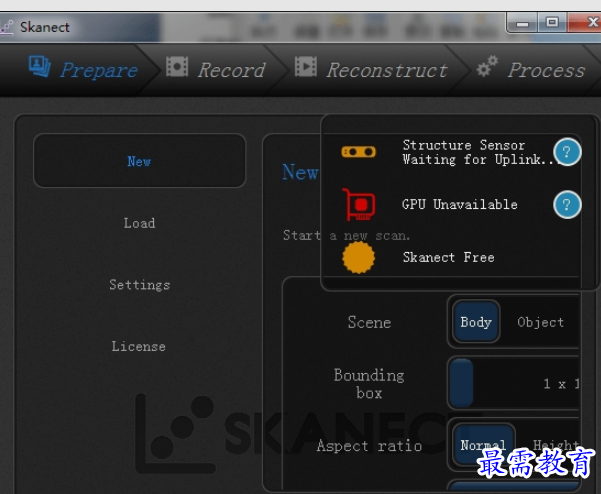Screen dimensions: 601x494
Task: Minimize the Skanect window
Action: coord(522,23)
